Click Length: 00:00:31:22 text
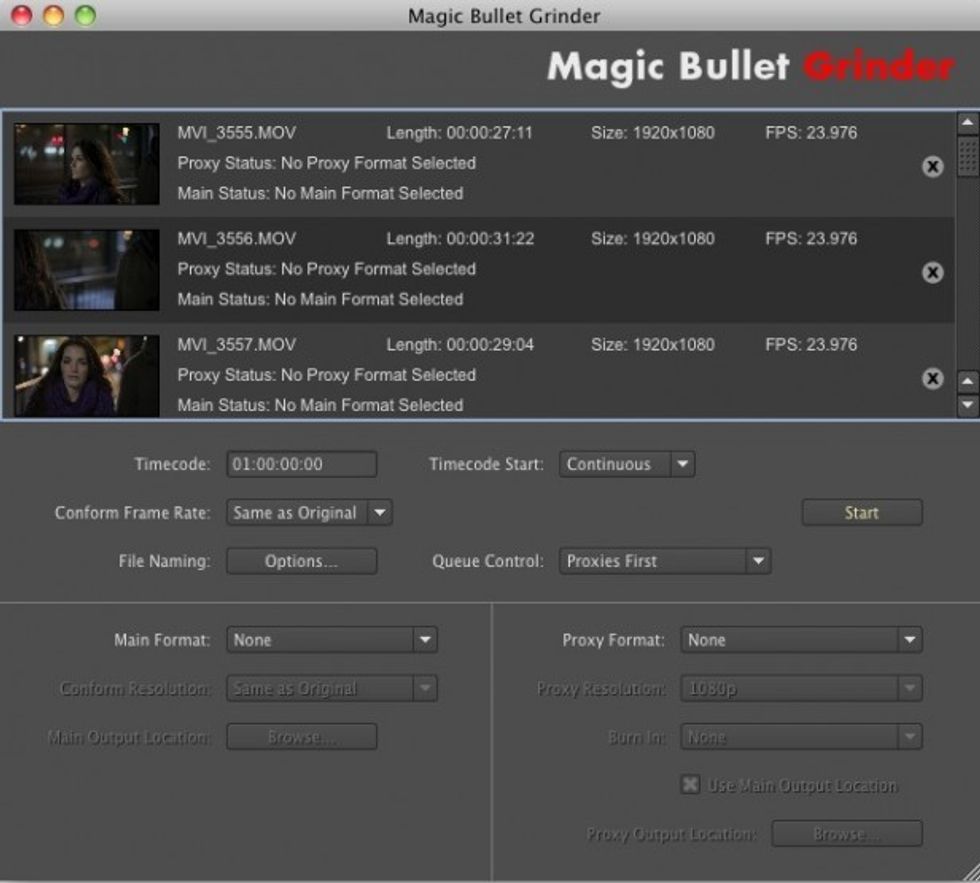980x883 pixels. pos(460,239)
